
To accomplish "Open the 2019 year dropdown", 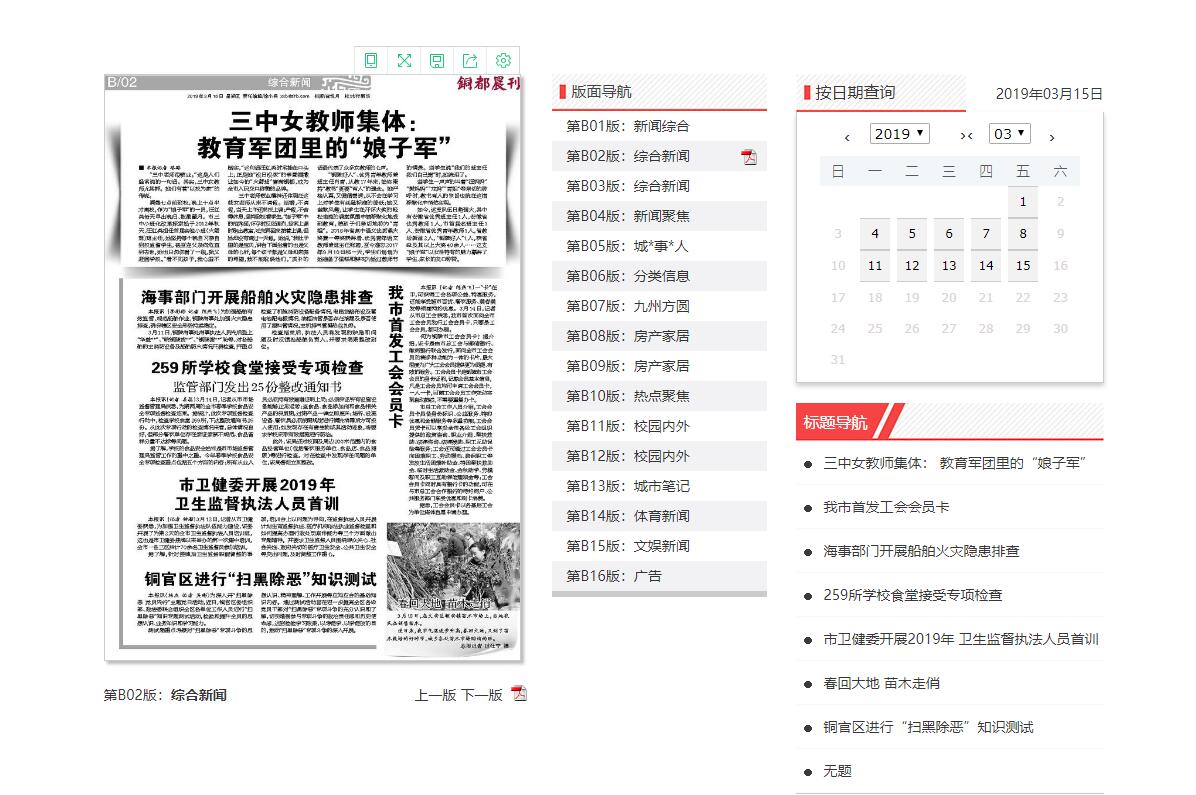I will point(899,134).
